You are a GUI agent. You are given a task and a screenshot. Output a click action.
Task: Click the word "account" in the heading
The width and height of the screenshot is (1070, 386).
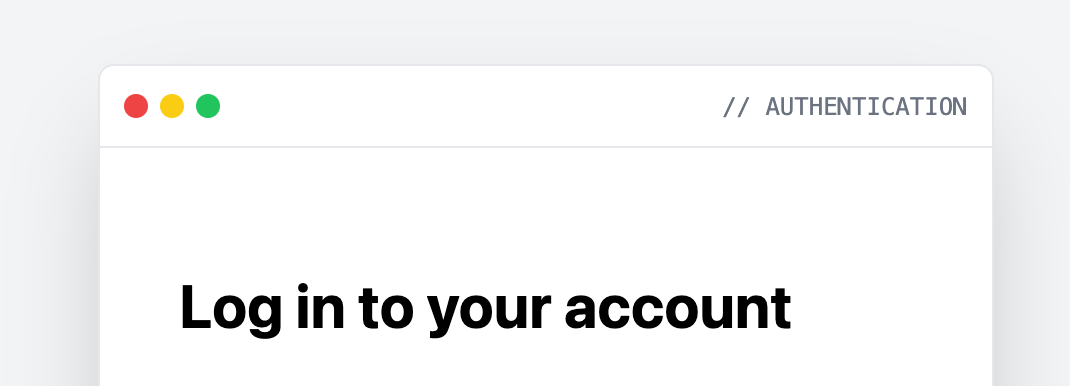pyautogui.click(x=678, y=309)
